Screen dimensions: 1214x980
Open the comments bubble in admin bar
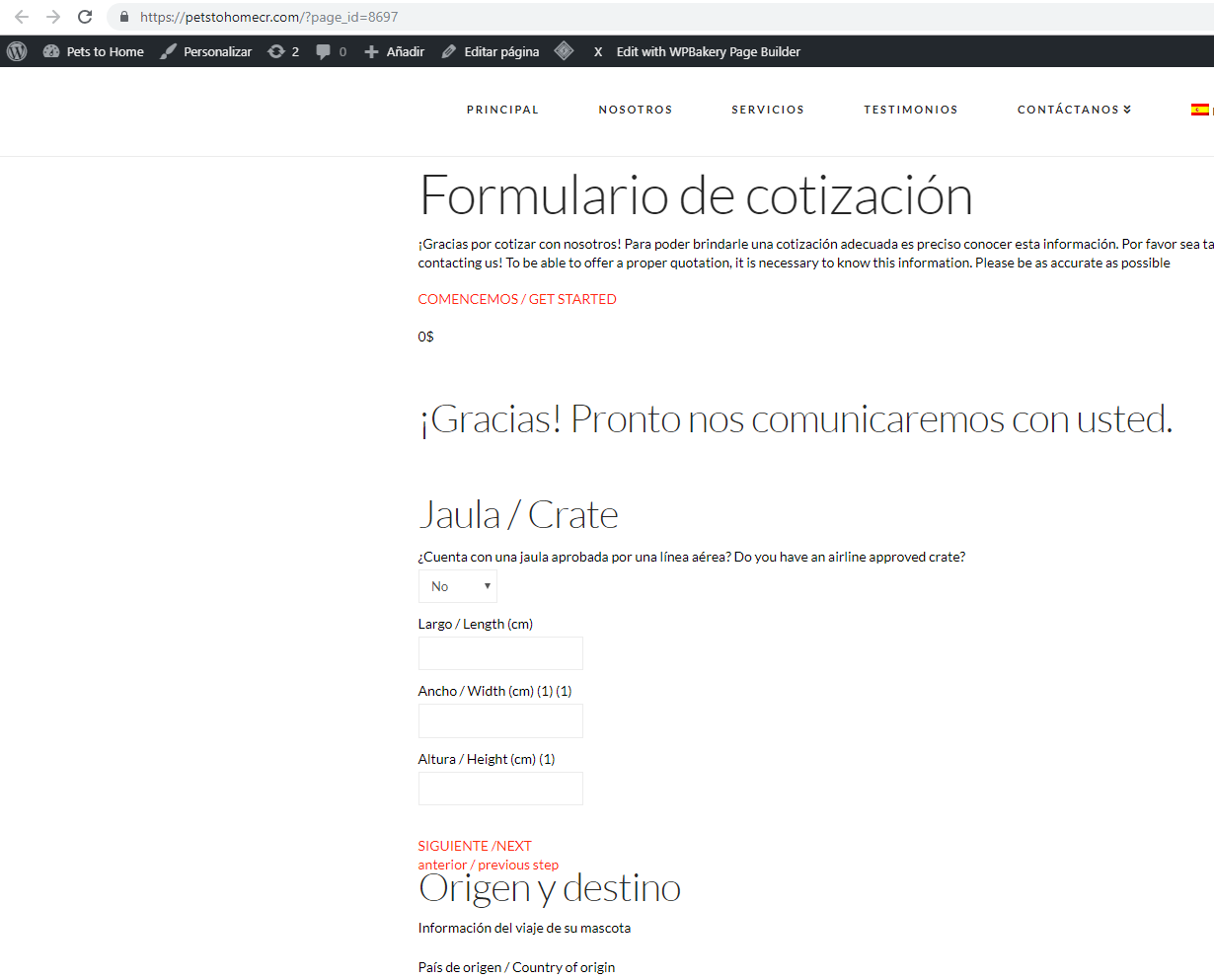[331, 51]
